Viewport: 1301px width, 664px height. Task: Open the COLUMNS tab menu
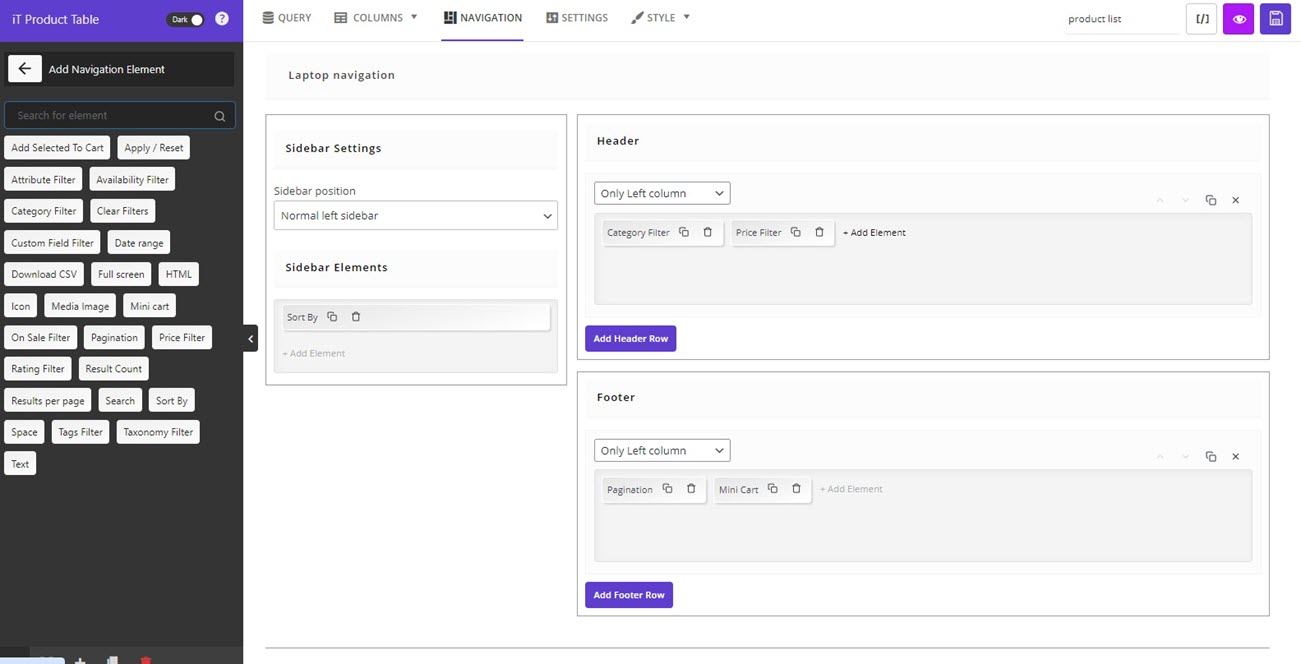click(376, 18)
